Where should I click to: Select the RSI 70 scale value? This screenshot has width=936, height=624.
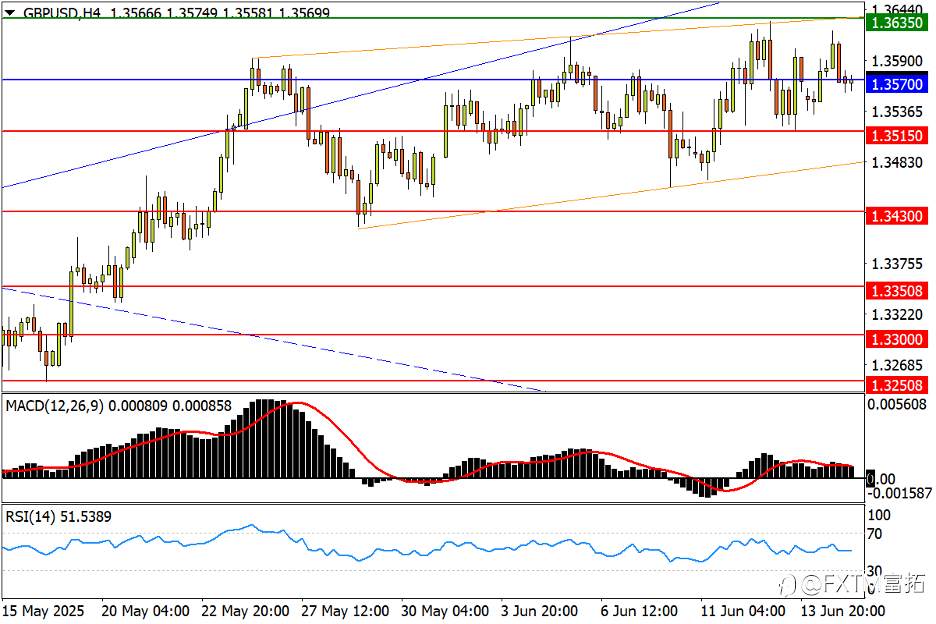click(875, 534)
